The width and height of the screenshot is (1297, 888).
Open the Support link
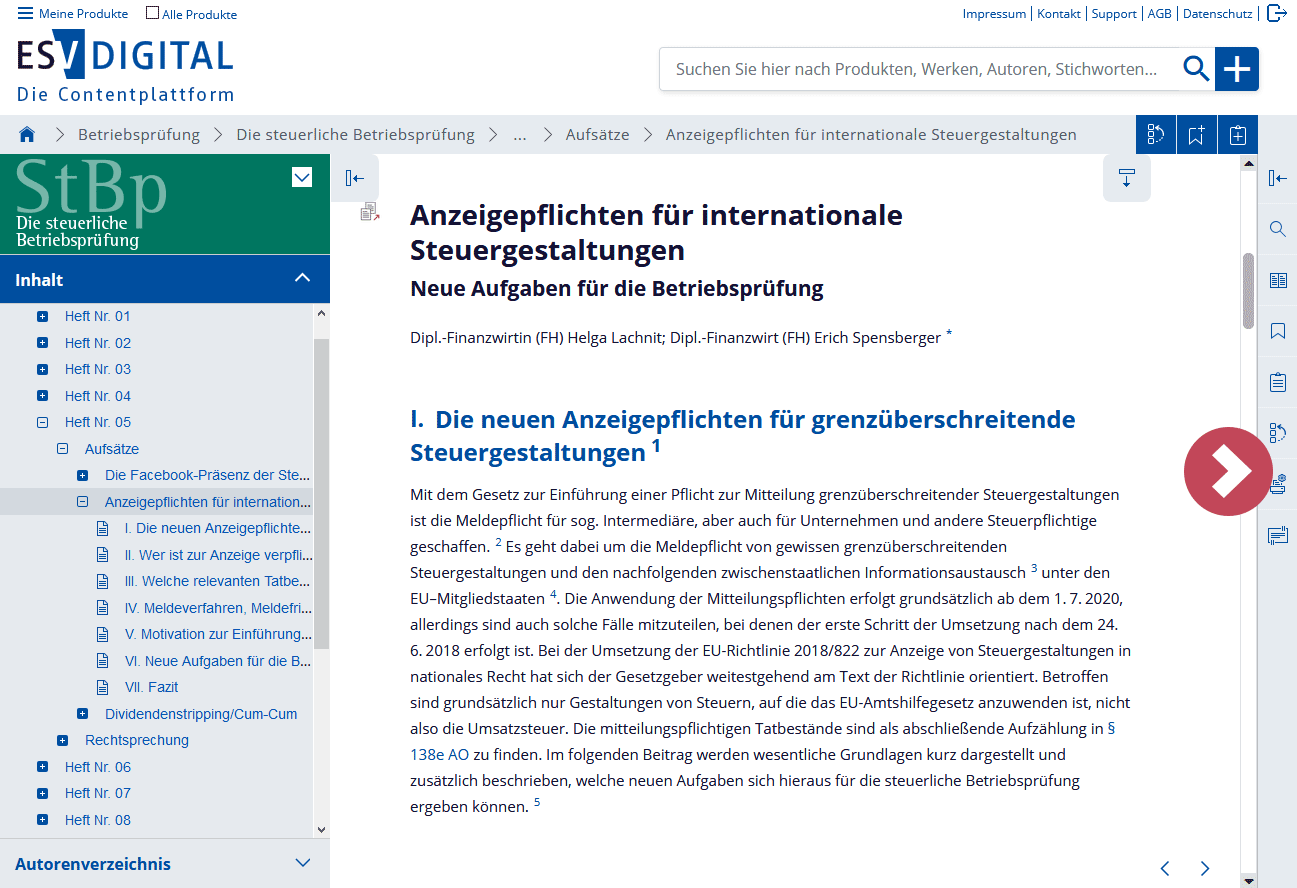click(1114, 14)
